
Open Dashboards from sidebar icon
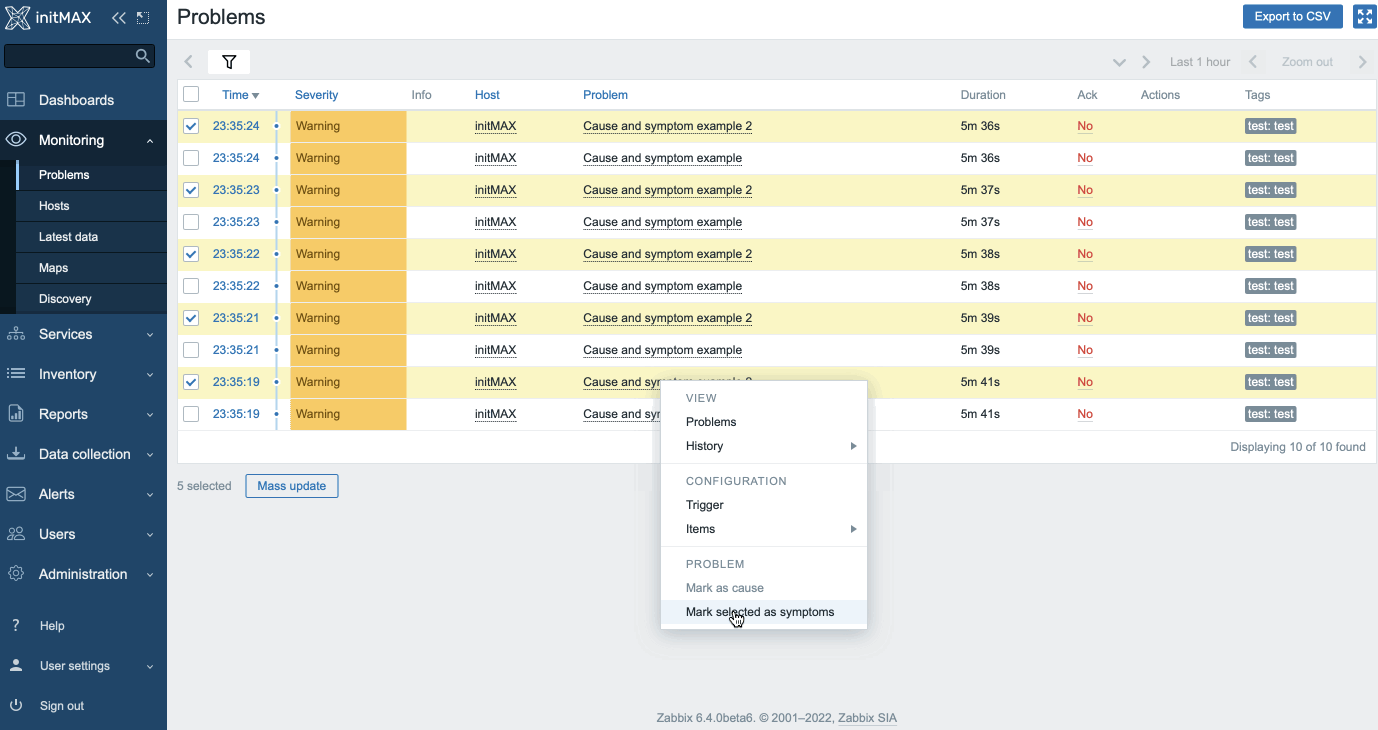click(16, 100)
